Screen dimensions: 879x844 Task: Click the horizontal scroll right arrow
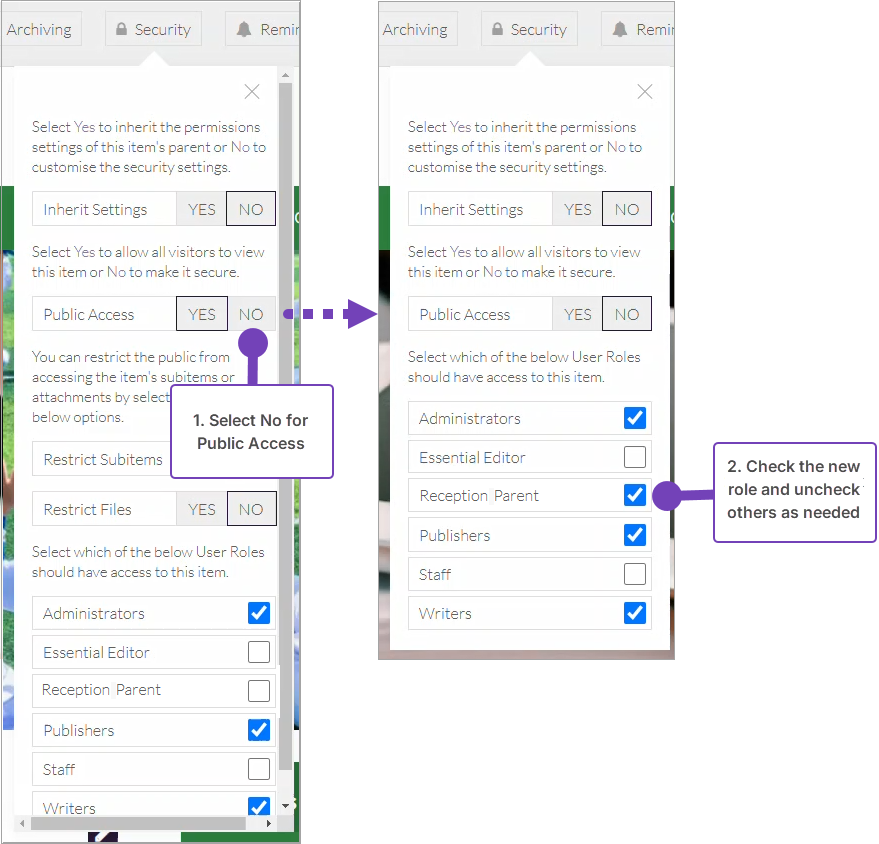[x=268, y=823]
